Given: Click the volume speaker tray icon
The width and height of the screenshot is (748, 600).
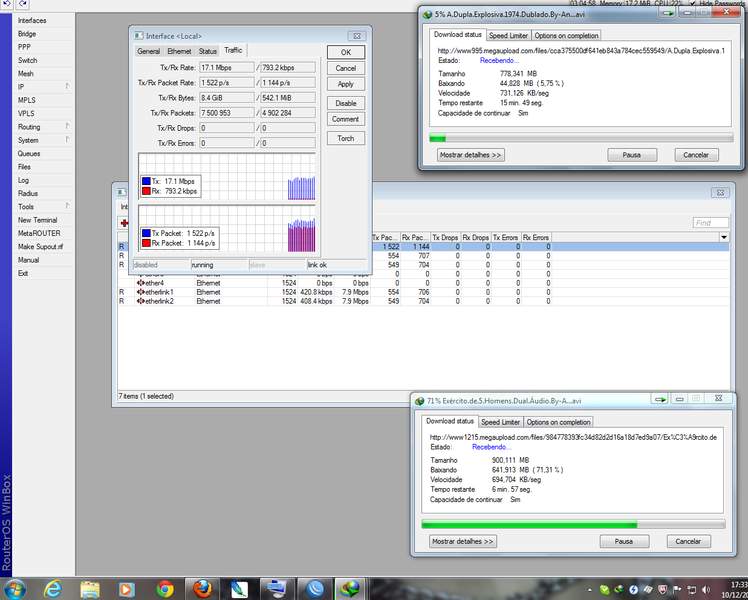Looking at the screenshot, I should 706,590.
